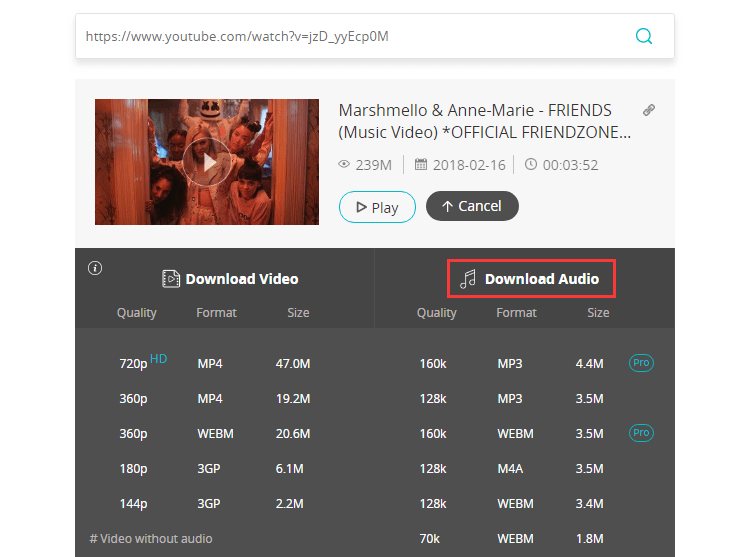Click the Cancel button
Screen dimensions: 750x557
(472, 206)
